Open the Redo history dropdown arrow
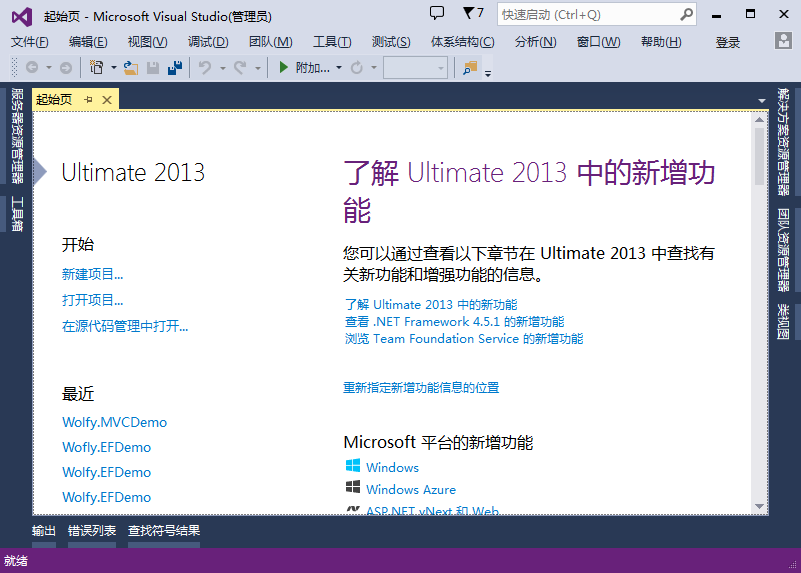 pyautogui.click(x=257, y=67)
